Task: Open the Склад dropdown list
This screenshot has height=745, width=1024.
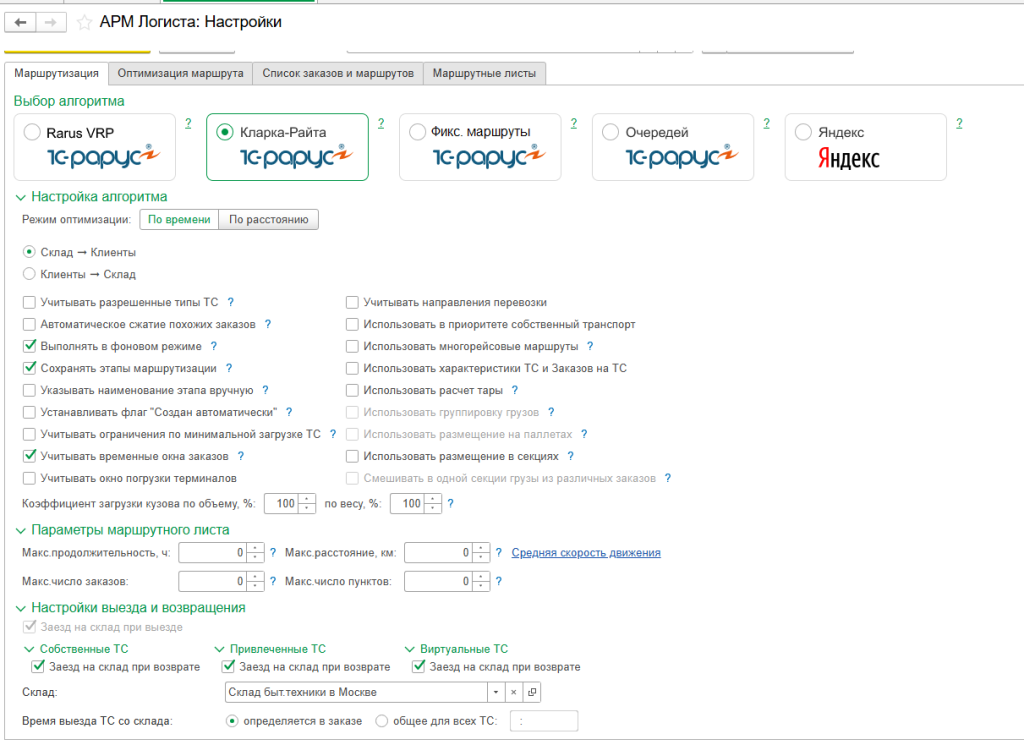Action: pyautogui.click(x=495, y=692)
